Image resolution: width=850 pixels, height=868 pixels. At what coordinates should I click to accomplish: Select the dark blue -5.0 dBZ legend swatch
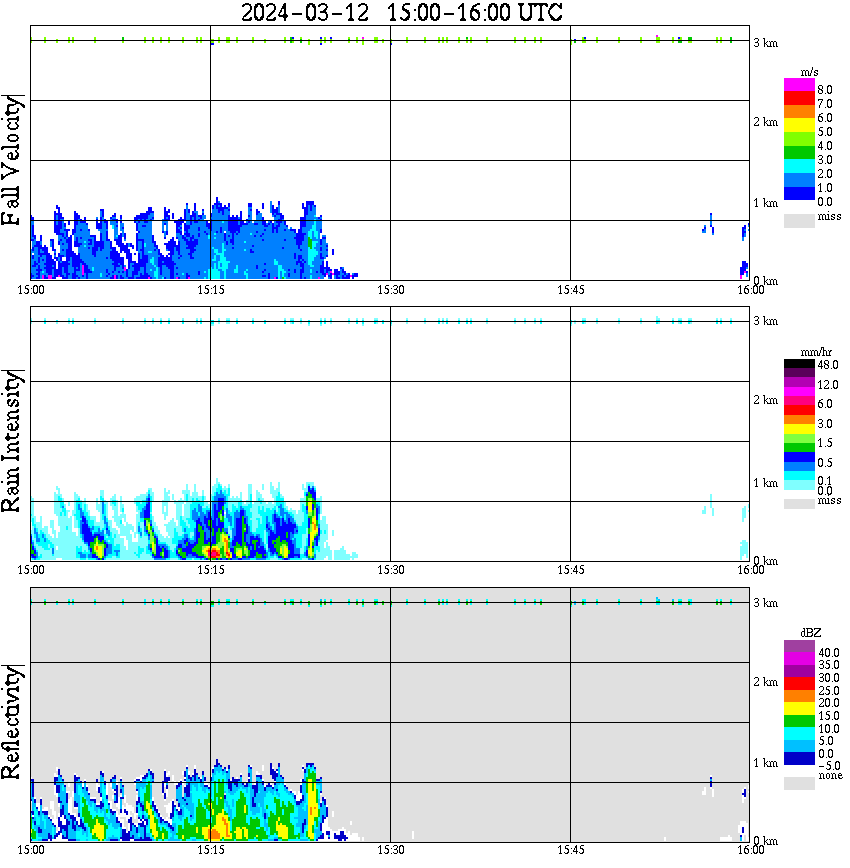point(799,758)
